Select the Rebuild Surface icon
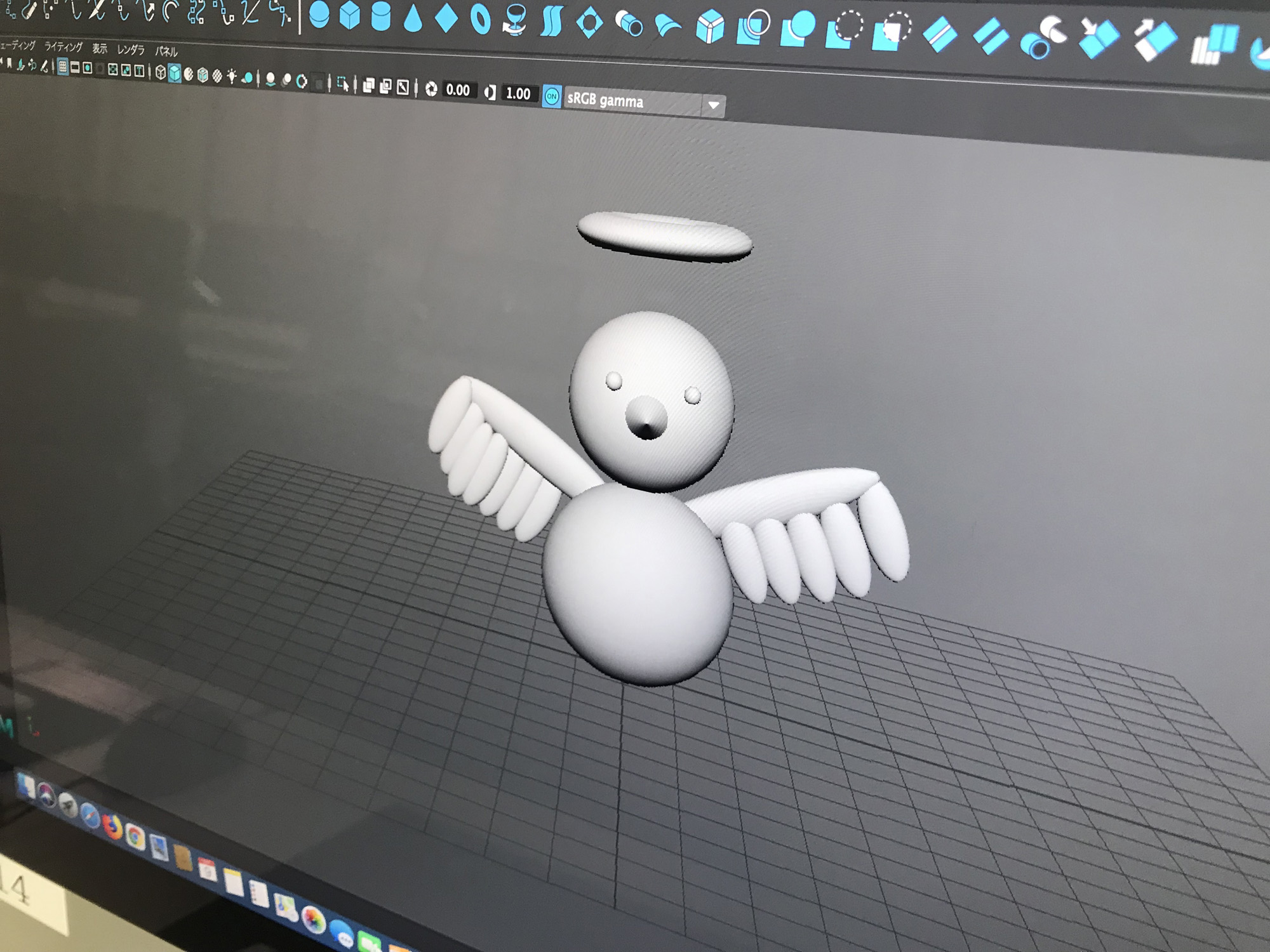Screen dimensions: 1270x952 1214,44
